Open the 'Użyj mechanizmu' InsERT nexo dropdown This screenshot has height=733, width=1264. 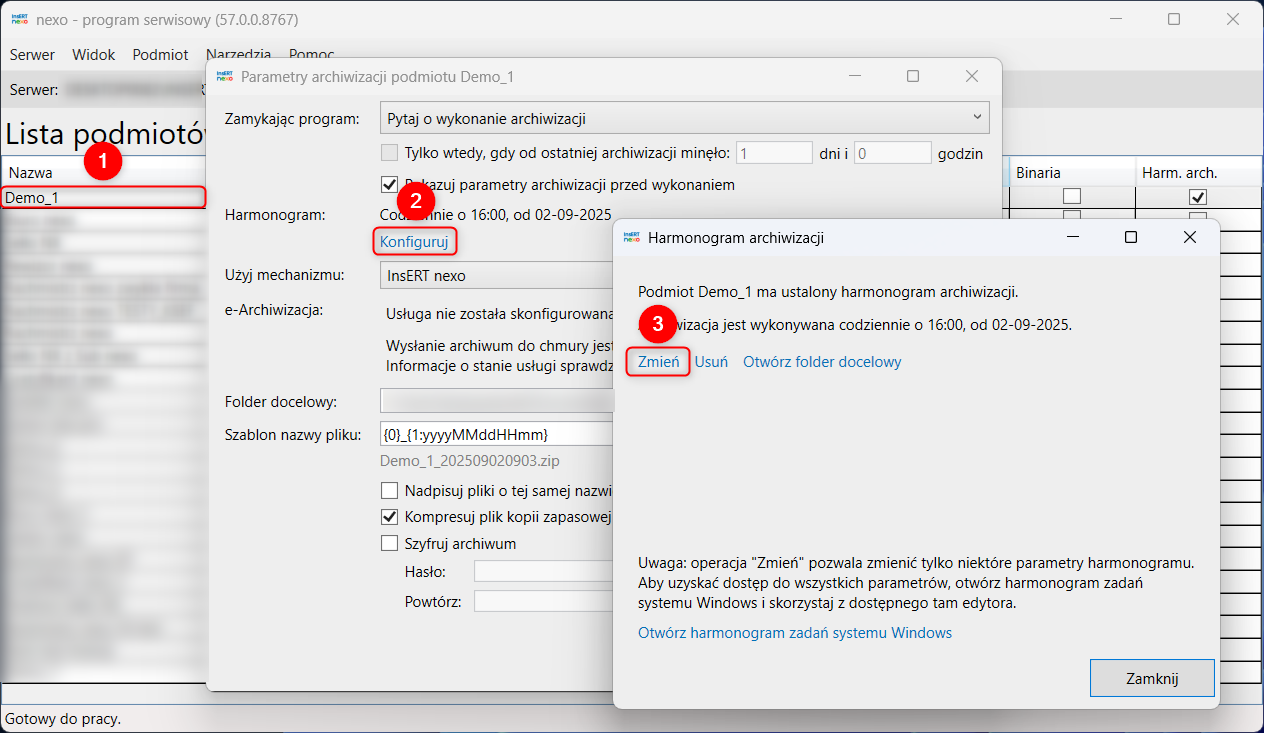point(497,275)
